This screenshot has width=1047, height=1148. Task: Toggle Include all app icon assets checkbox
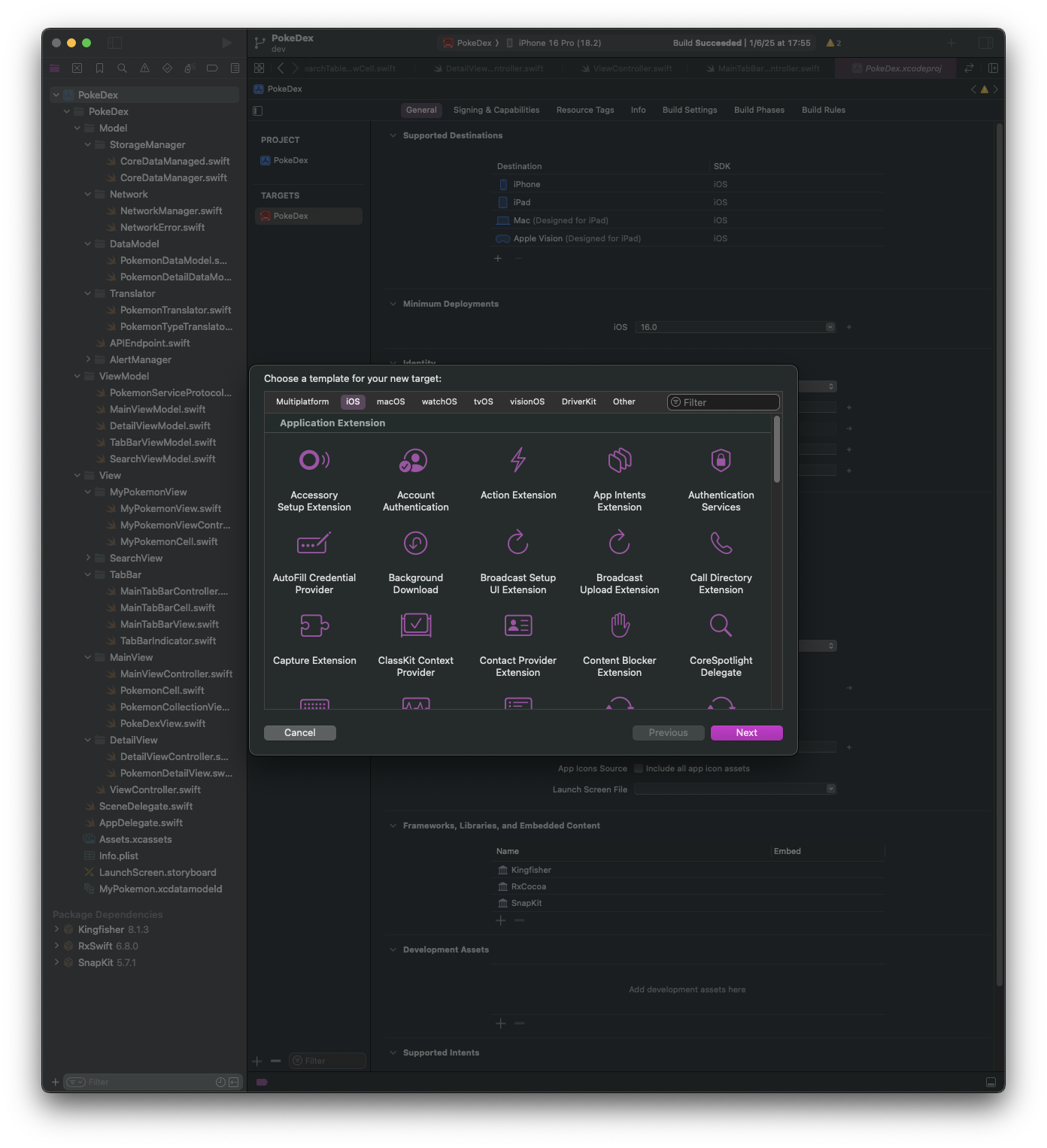639,768
